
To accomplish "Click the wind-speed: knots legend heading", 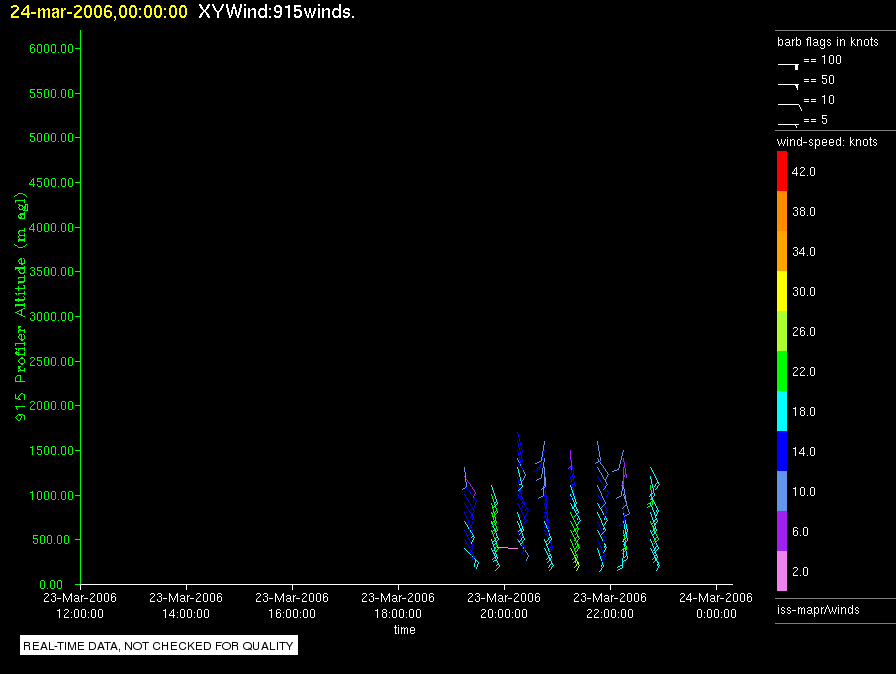I will 827,142.
